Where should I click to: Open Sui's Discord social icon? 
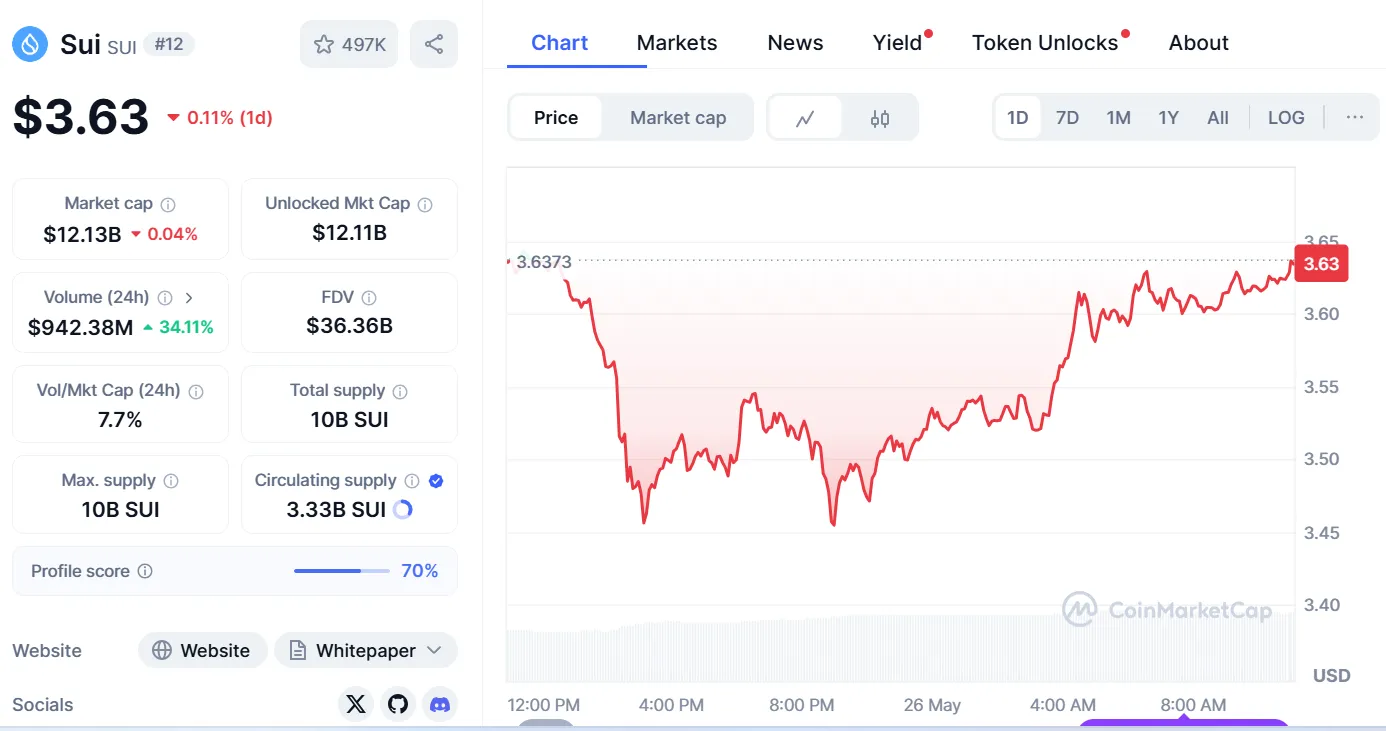(x=439, y=704)
